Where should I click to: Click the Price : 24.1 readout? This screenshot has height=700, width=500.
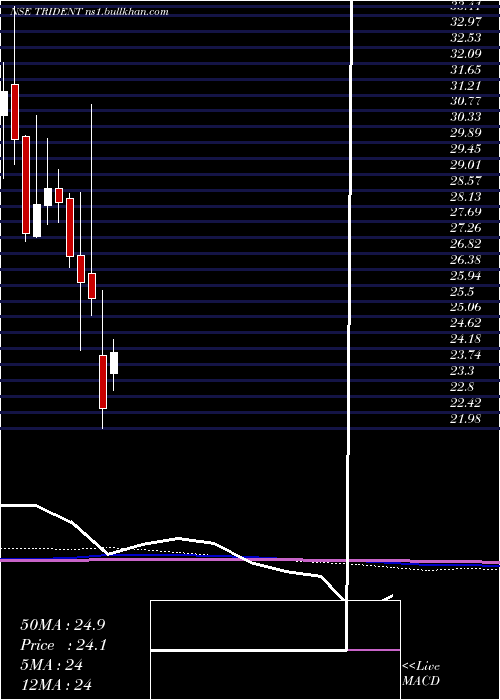coord(63,645)
